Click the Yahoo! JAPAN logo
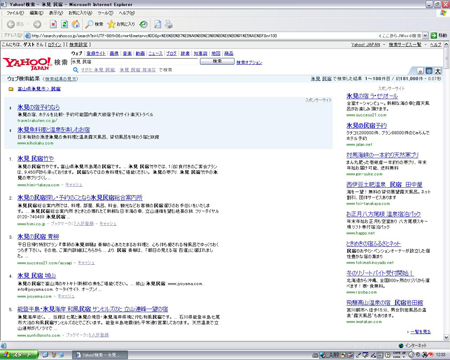Screen dimensions: 450x360 27,63
